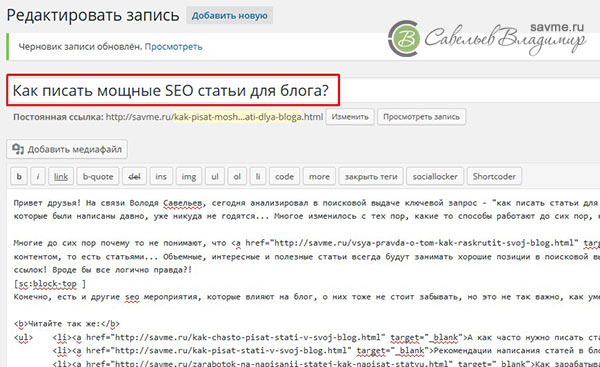Click the 'code' tag button
This screenshot has width=600, height=367.
tap(284, 176)
